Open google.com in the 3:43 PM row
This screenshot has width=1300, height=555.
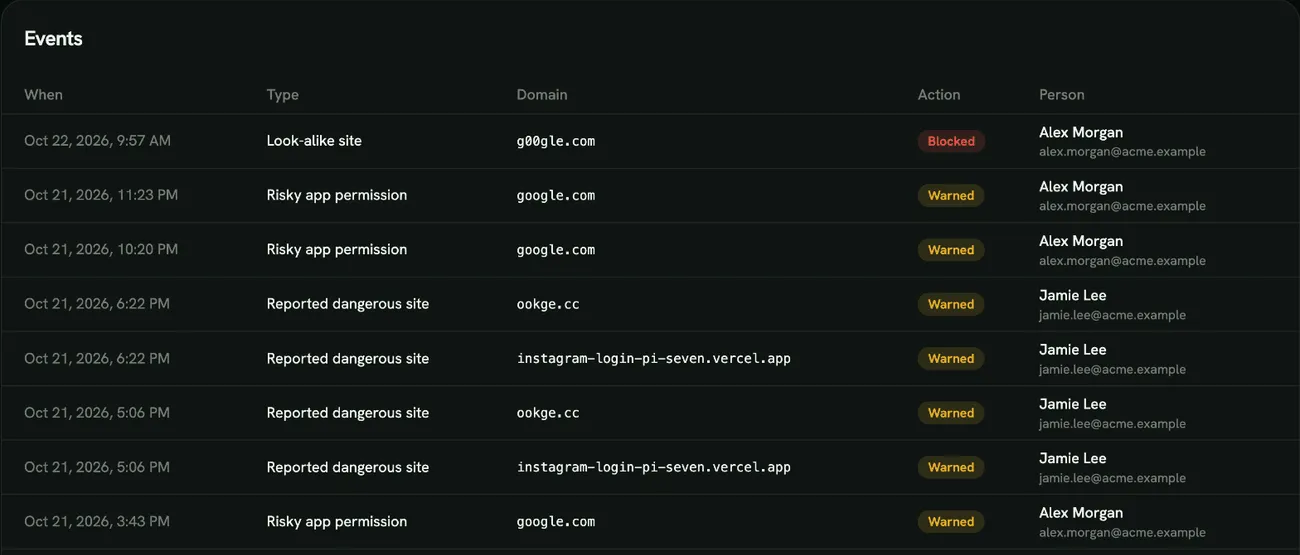coord(556,521)
